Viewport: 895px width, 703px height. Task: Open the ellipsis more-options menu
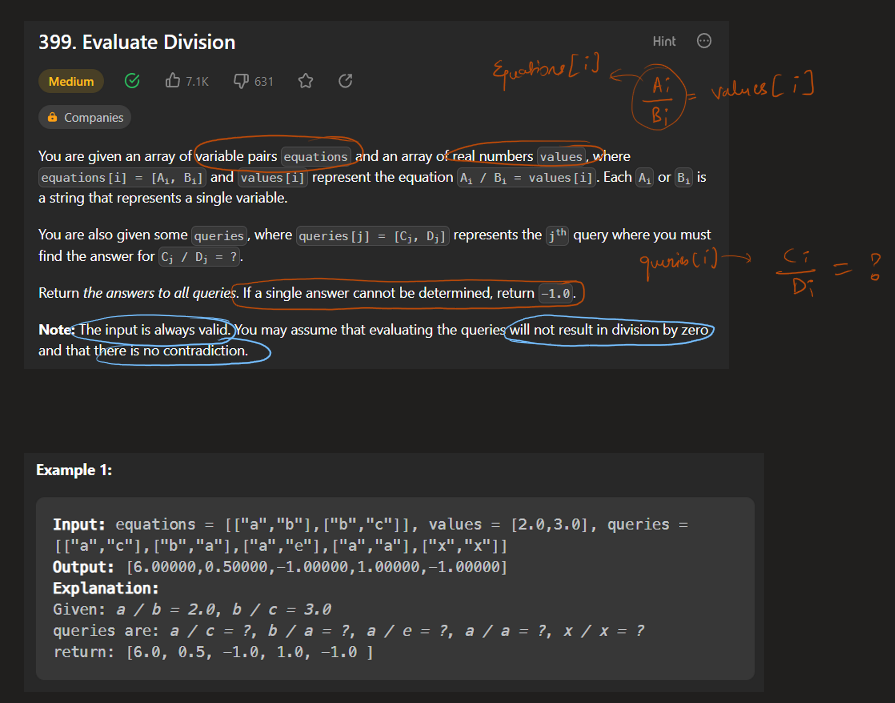(x=704, y=41)
